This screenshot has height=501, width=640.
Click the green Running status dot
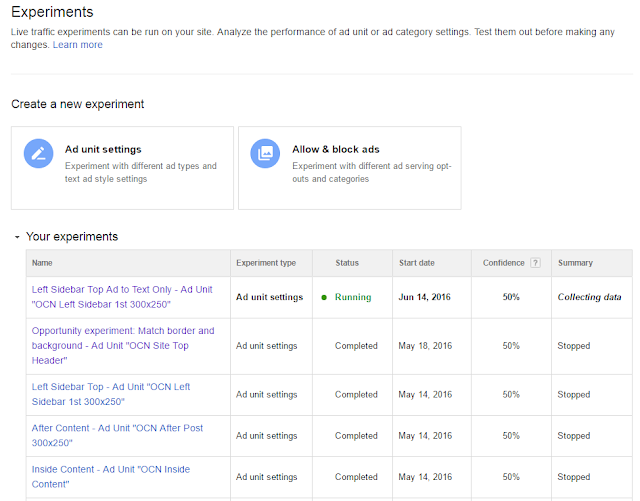(x=324, y=297)
